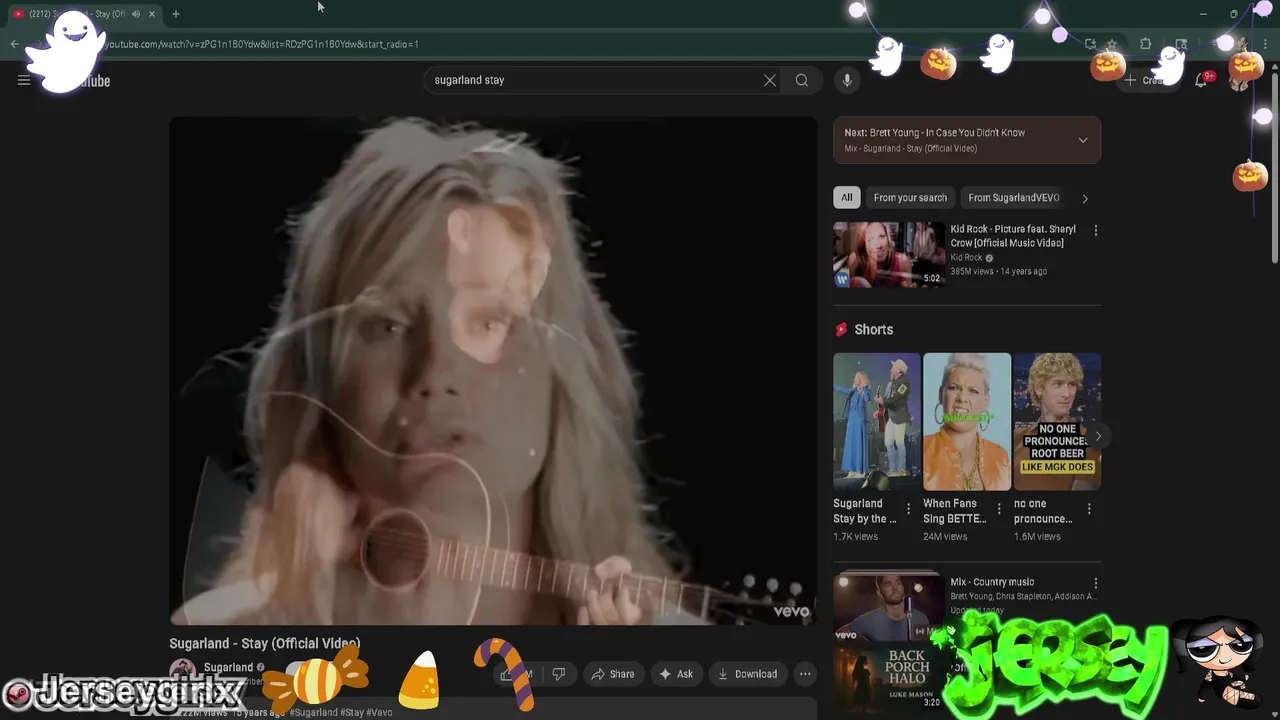1280x720 pixels.
Task: Click the Ask button
Action: 676,674
